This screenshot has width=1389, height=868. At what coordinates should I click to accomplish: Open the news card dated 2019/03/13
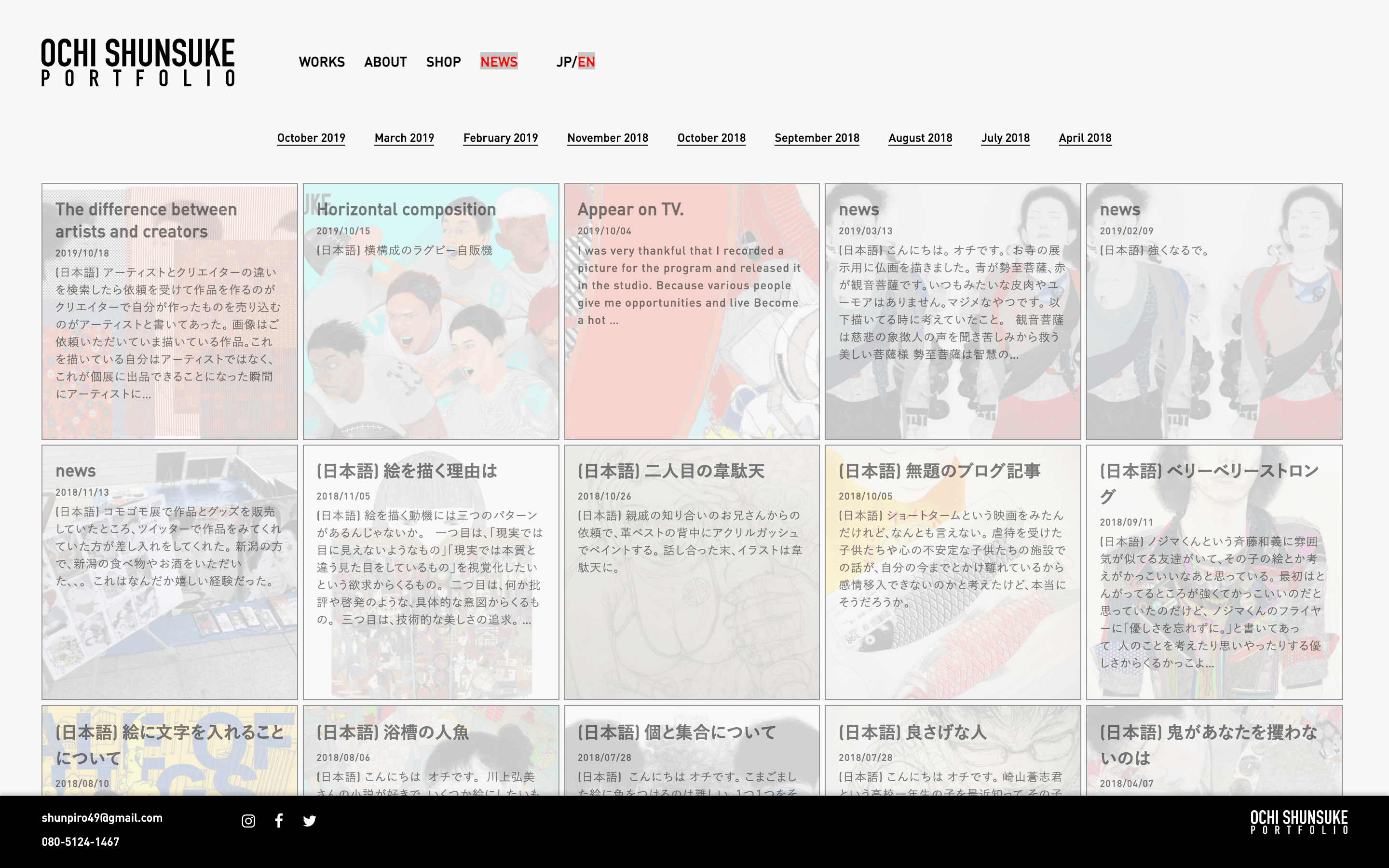(953, 312)
